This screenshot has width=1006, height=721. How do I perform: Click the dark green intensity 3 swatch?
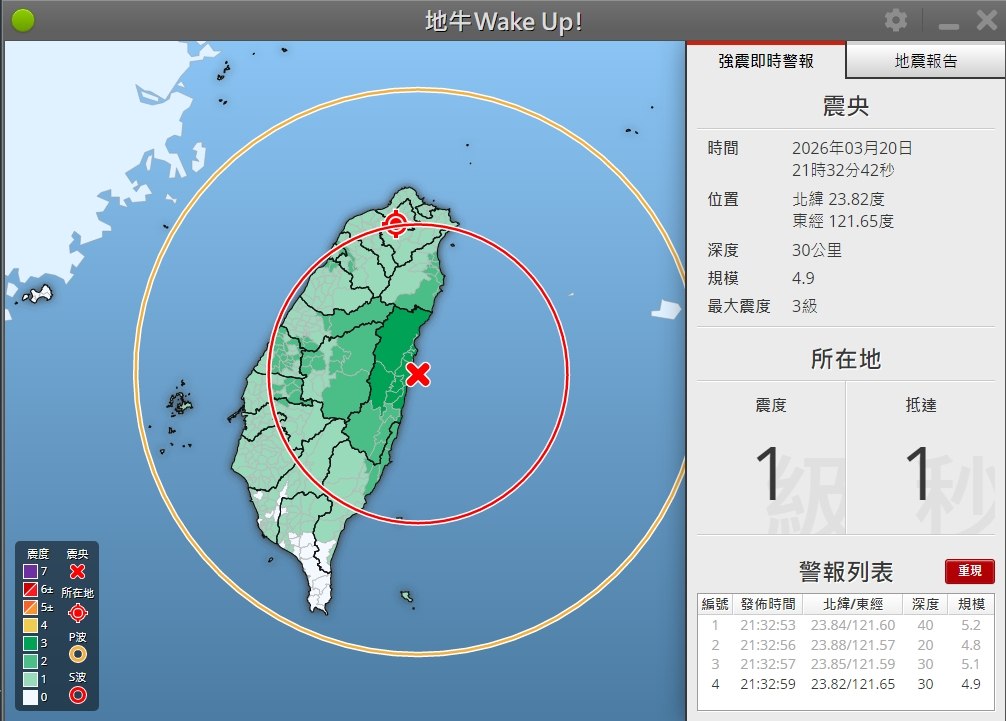click(30, 643)
